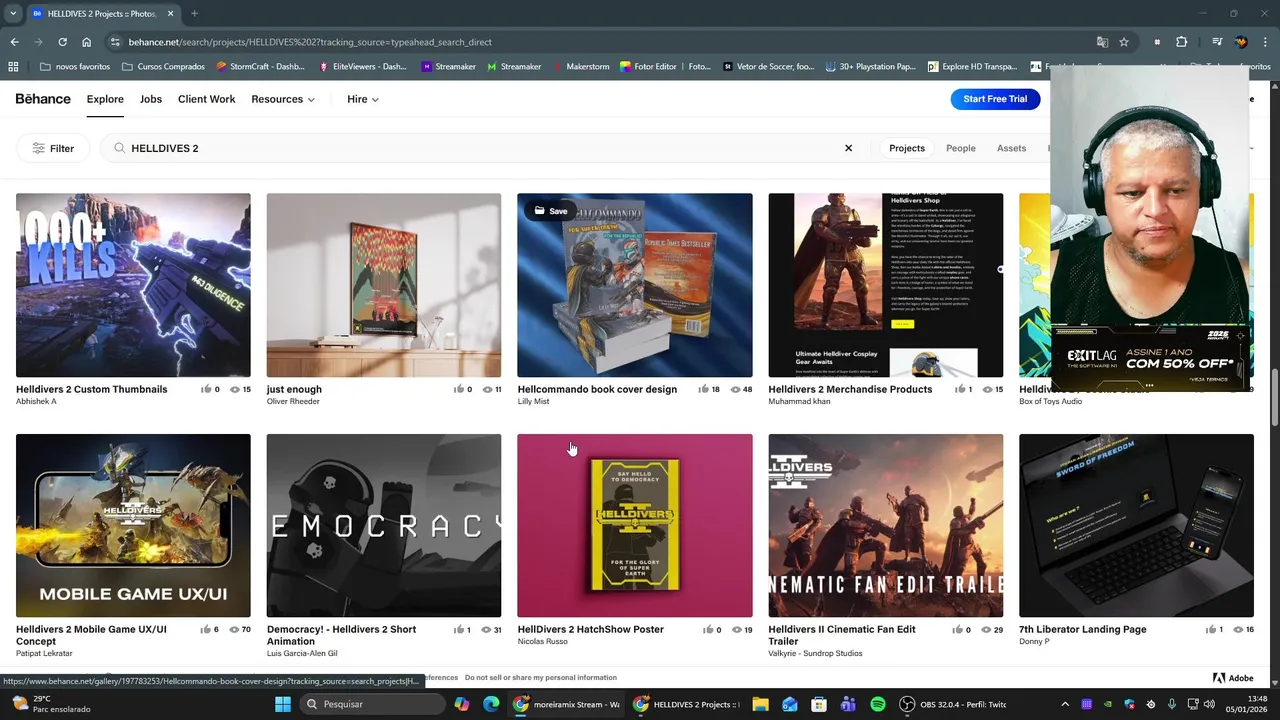Switch to the Assets tab
This screenshot has width=1280, height=720.
click(x=1011, y=148)
